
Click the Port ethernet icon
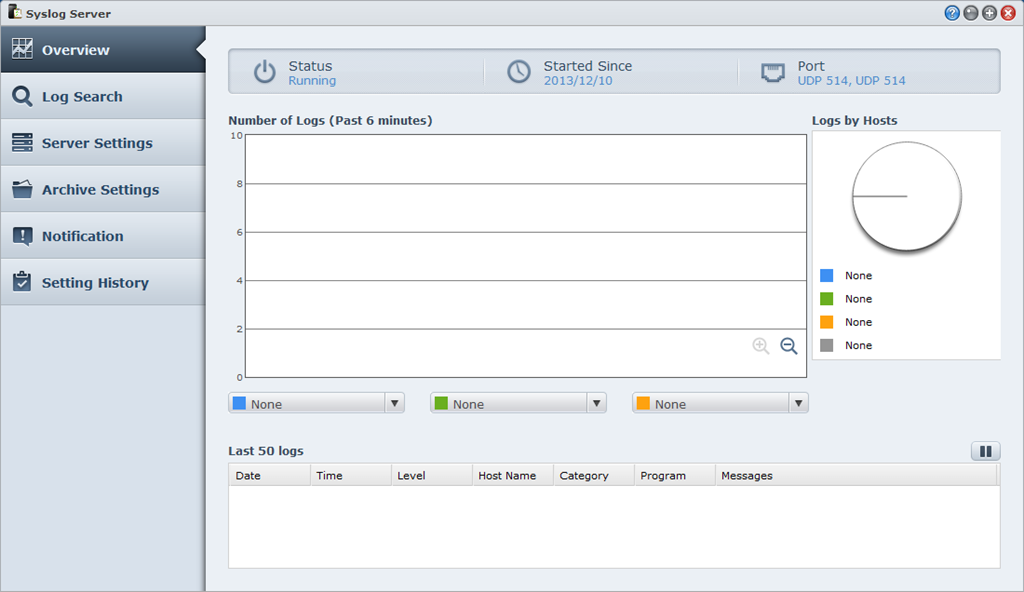[x=772, y=72]
